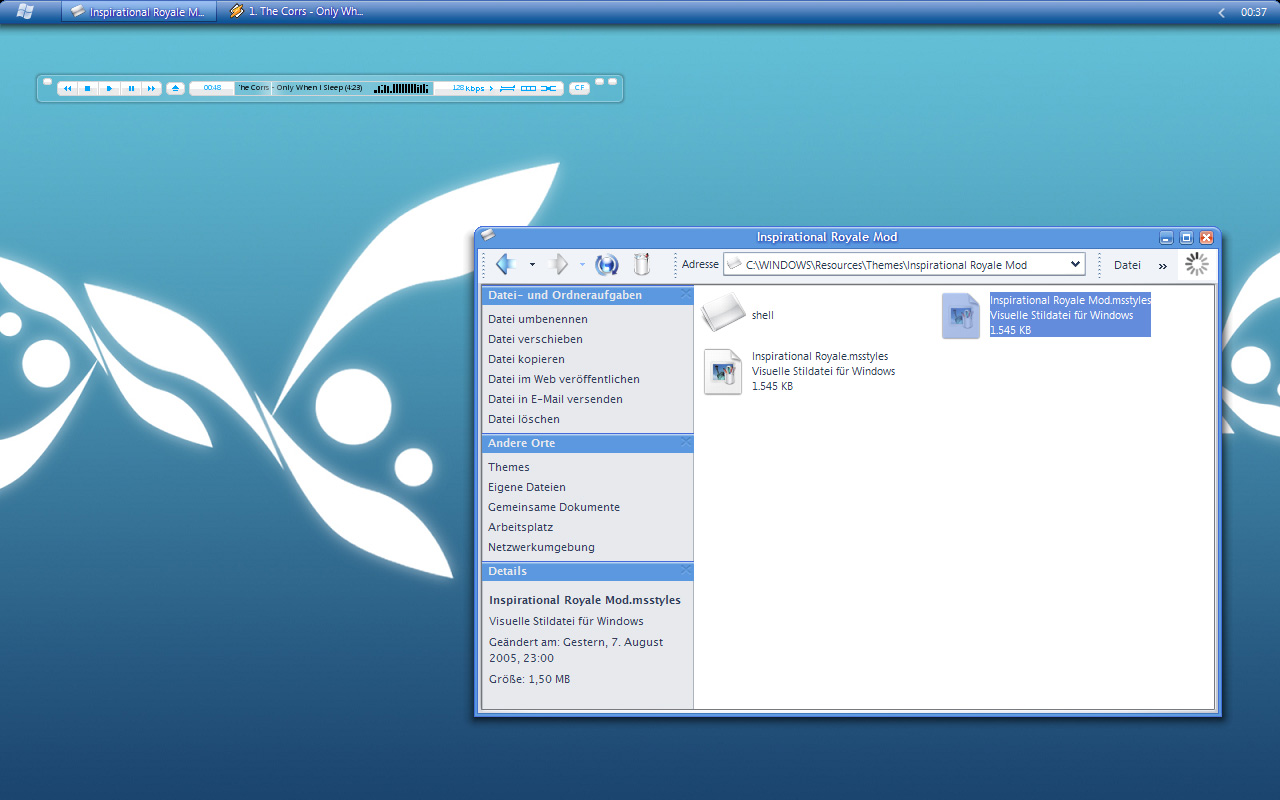Click the 00:37 clock in the tray

(x=1254, y=12)
